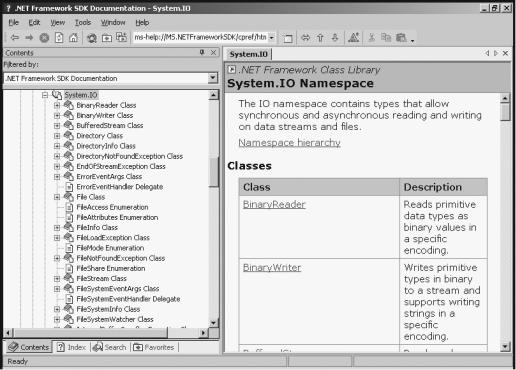Screen dimensions: 516x370
Task: Click right arrow of document tab strip
Action: click(x=496, y=53)
